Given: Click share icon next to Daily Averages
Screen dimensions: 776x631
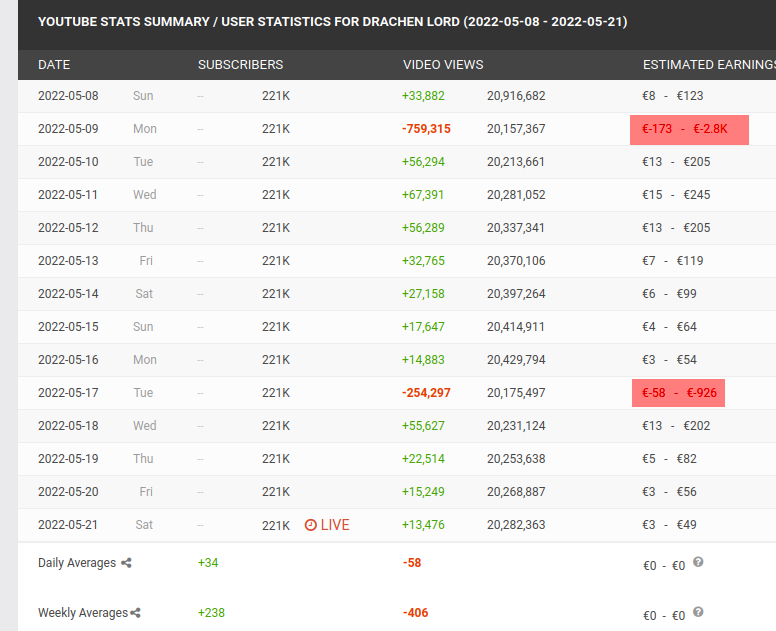Looking at the screenshot, I should (126, 563).
